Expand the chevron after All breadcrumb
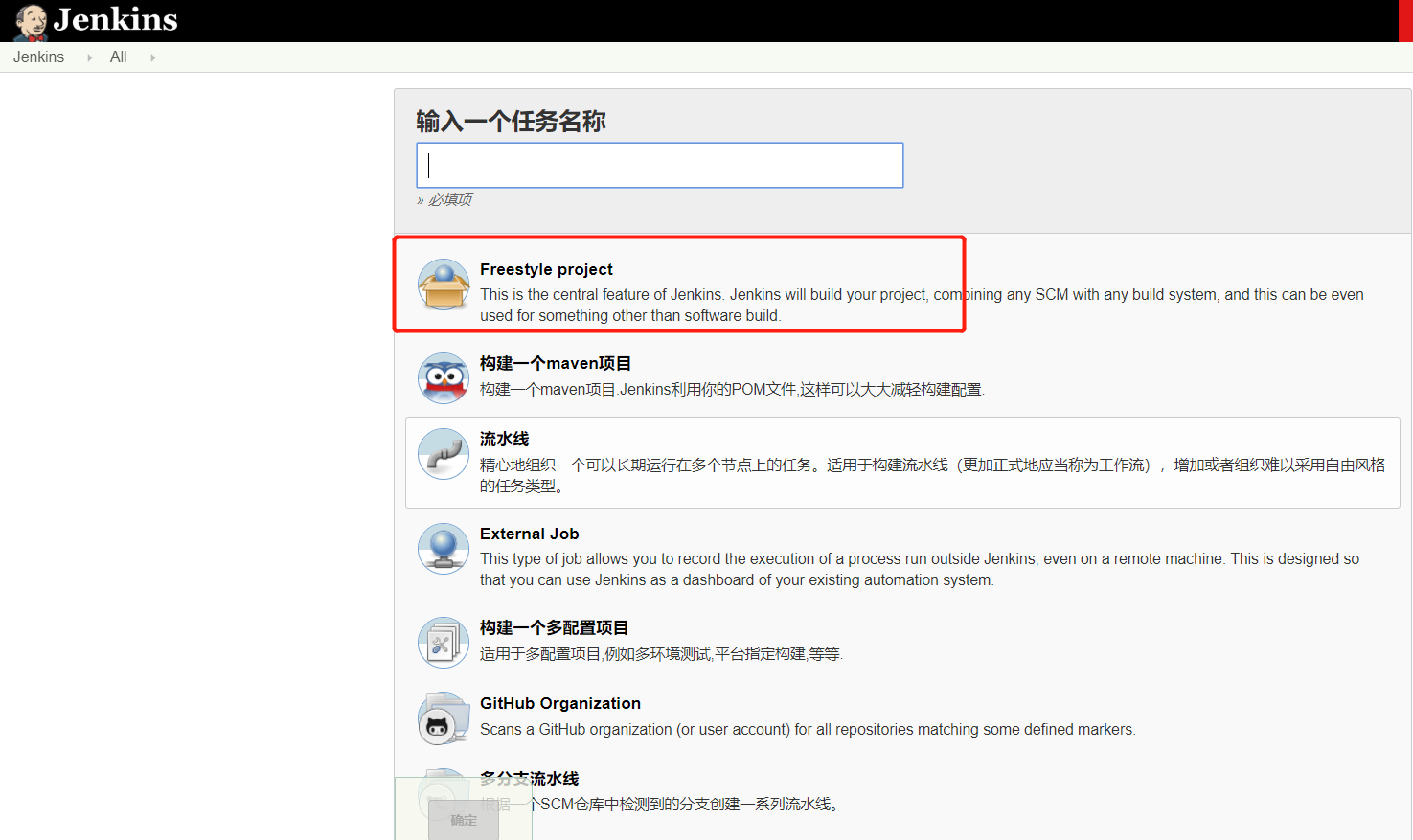This screenshot has height=840, width=1413. point(151,57)
